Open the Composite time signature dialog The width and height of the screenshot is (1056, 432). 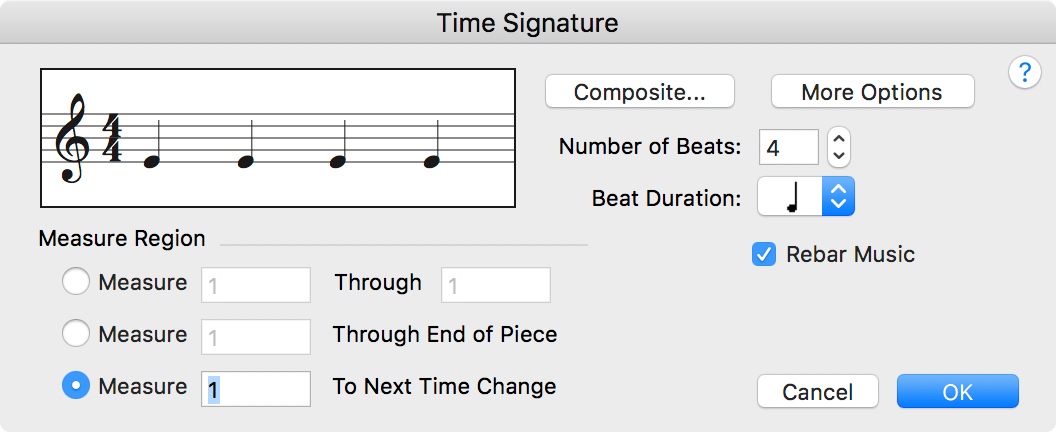point(639,92)
